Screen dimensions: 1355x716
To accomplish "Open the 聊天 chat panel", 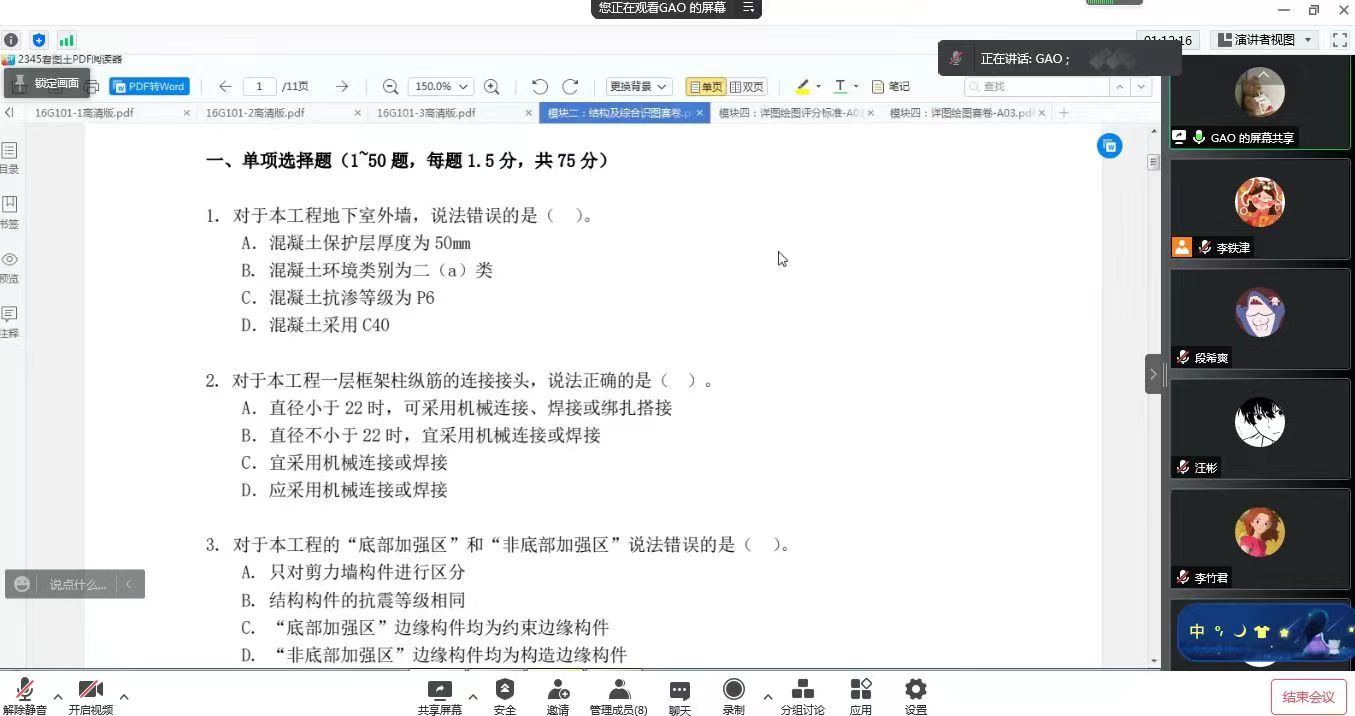I will point(679,696).
